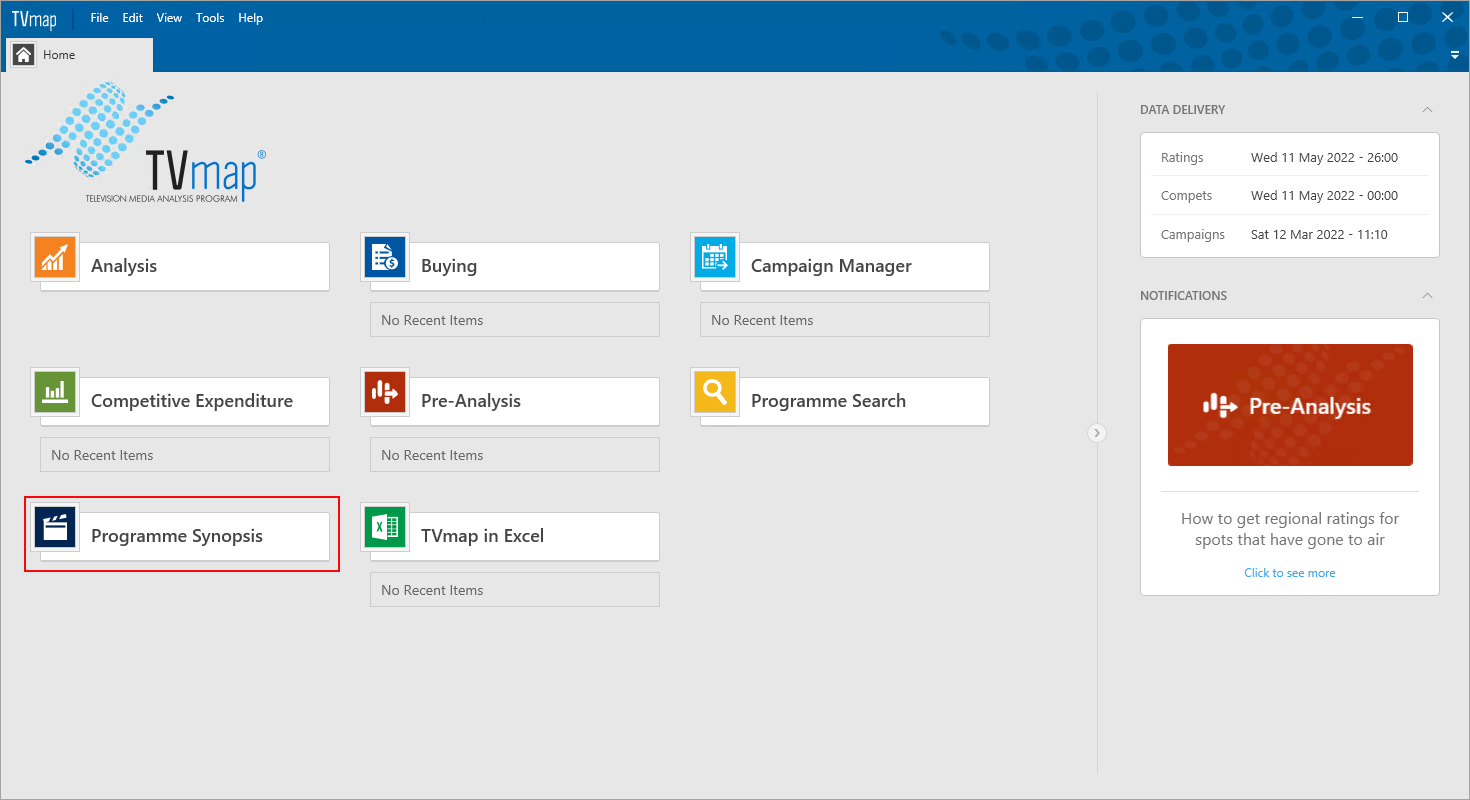Click 'No Recent Items' under Pre-Analysis

click(515, 455)
